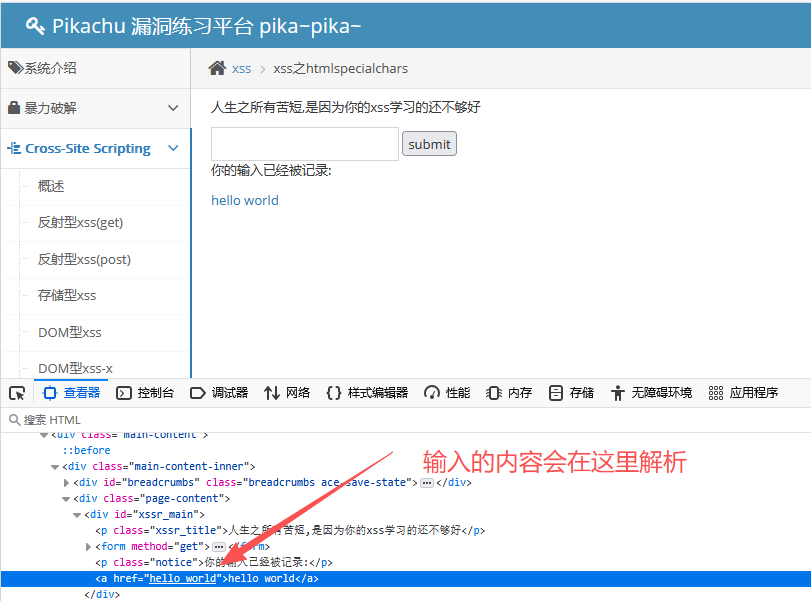
Task: Collapse the xssr_main div node arrow
Action: [x=77, y=515]
